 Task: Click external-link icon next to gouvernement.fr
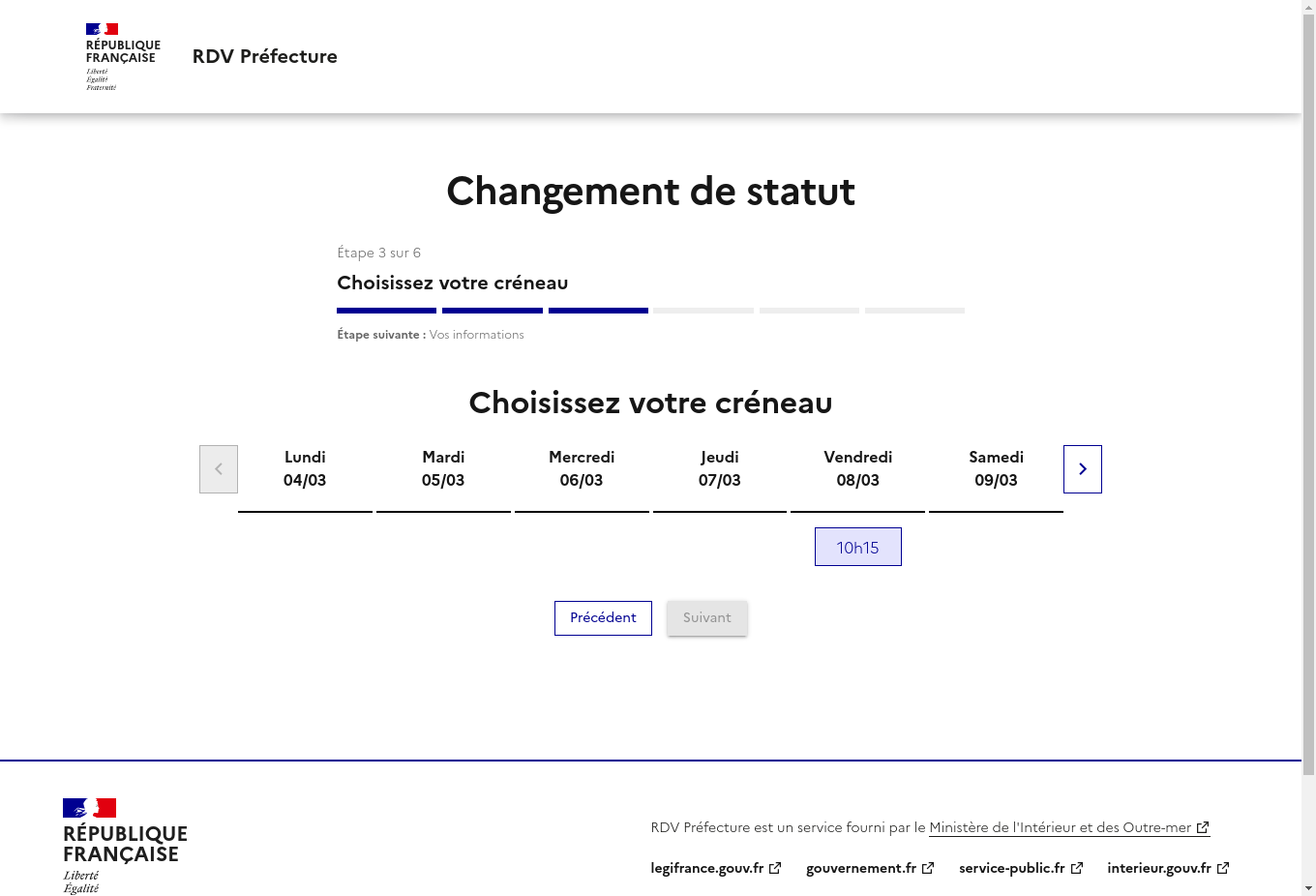928,868
